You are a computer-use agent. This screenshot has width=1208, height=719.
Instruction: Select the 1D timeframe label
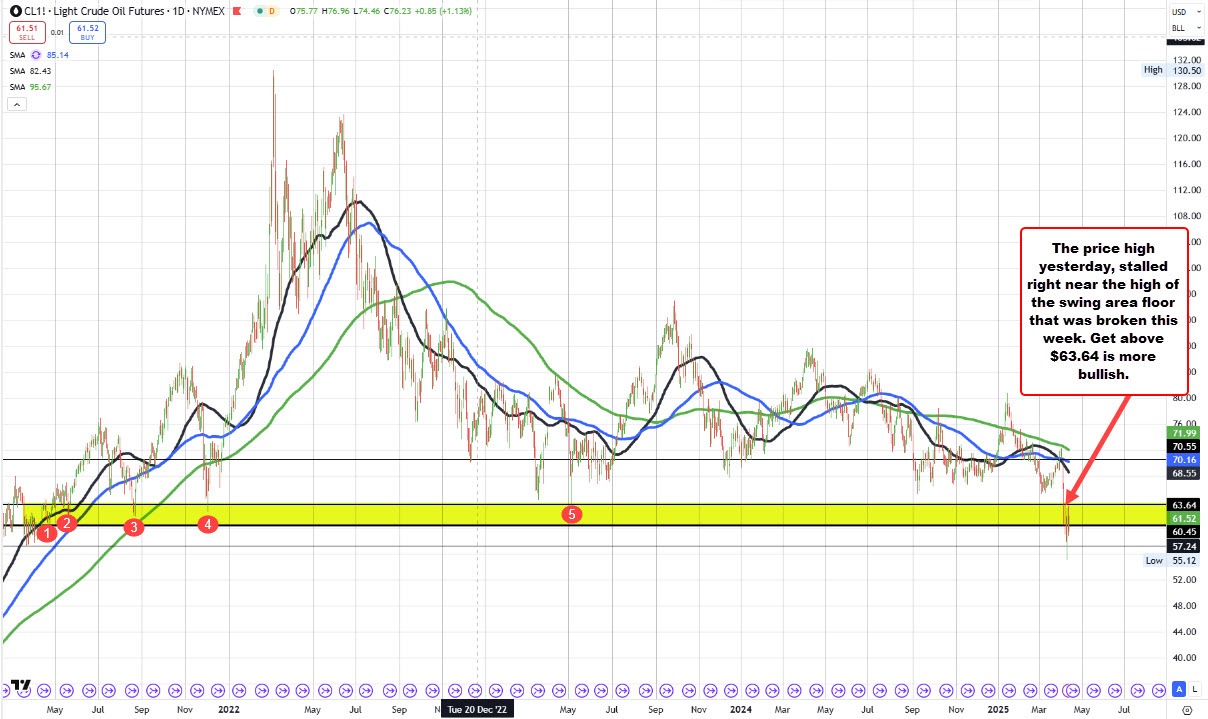pos(180,11)
